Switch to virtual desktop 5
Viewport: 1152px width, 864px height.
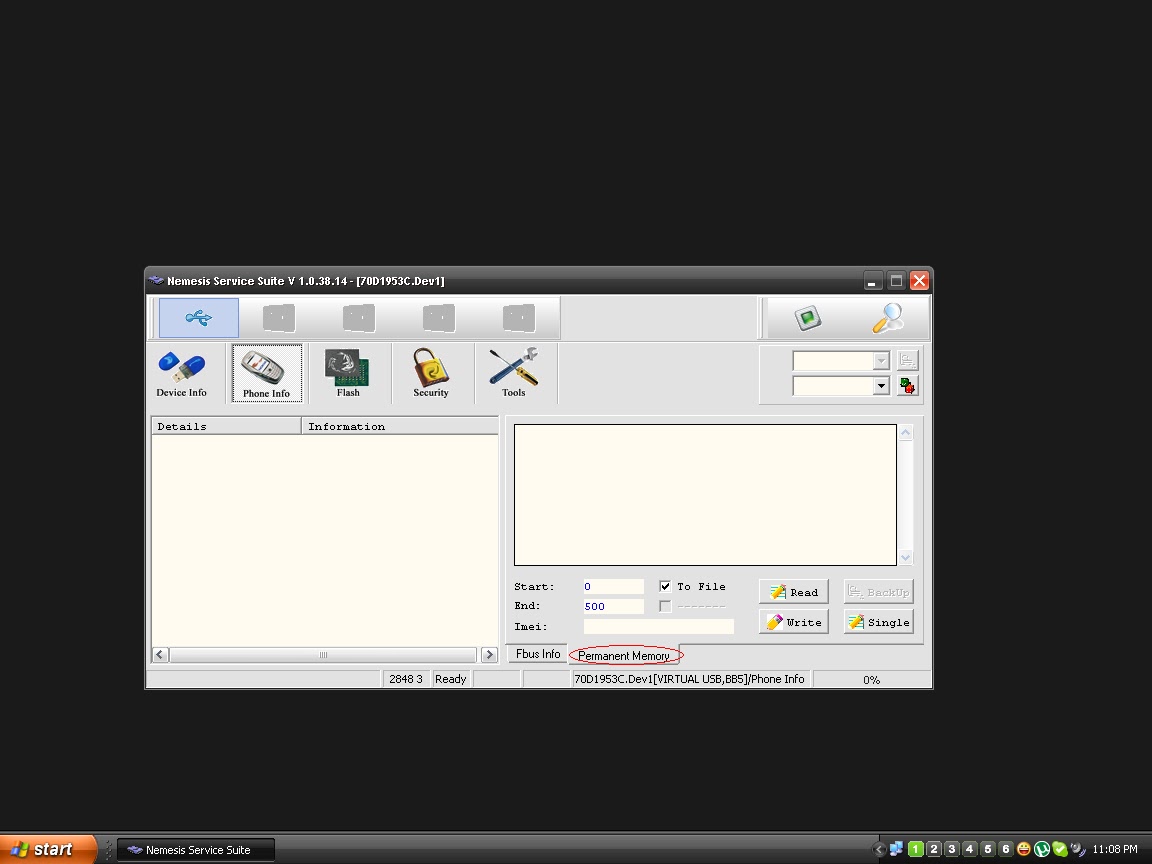tap(987, 849)
